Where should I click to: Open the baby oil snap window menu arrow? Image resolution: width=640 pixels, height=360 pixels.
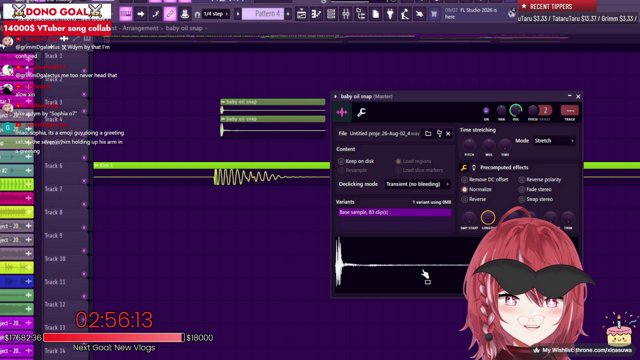click(336, 97)
